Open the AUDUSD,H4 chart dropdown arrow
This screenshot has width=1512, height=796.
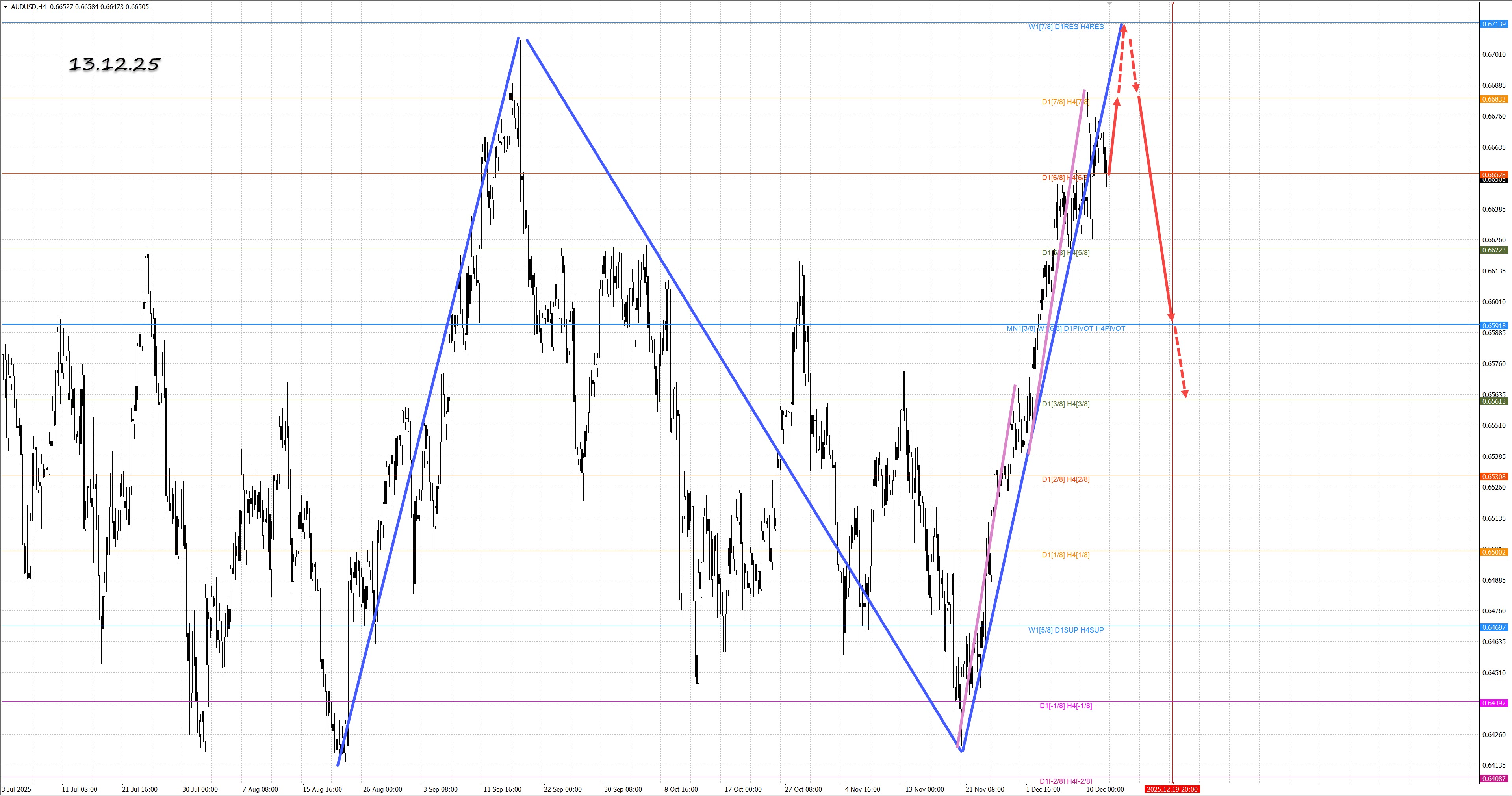click(6, 7)
